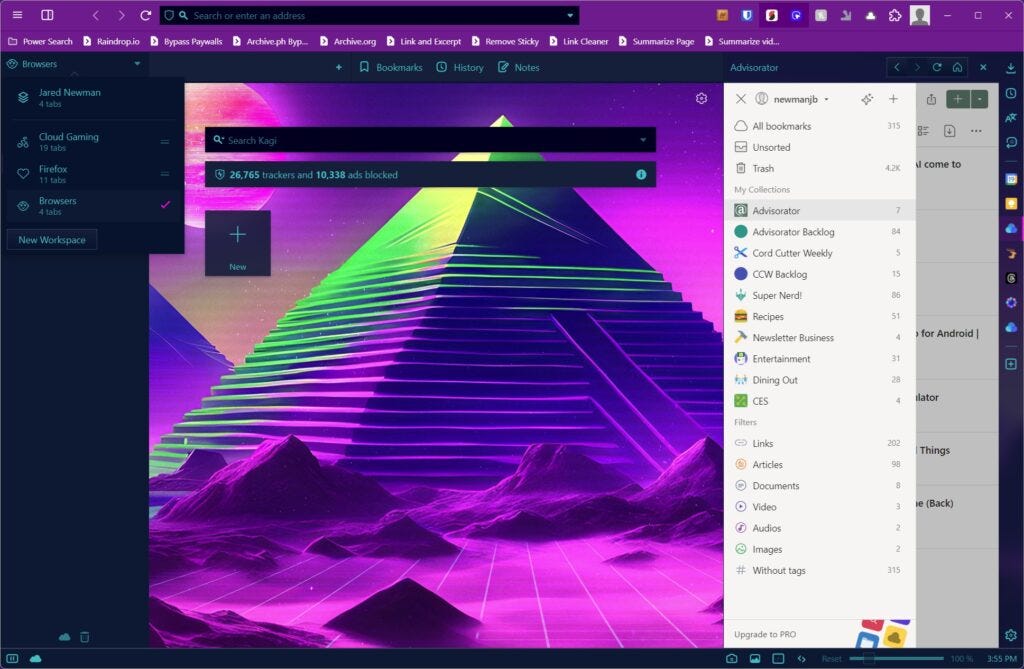1024x669 pixels.
Task: Click the trash icon in the workspaces panel
Action: click(x=84, y=637)
